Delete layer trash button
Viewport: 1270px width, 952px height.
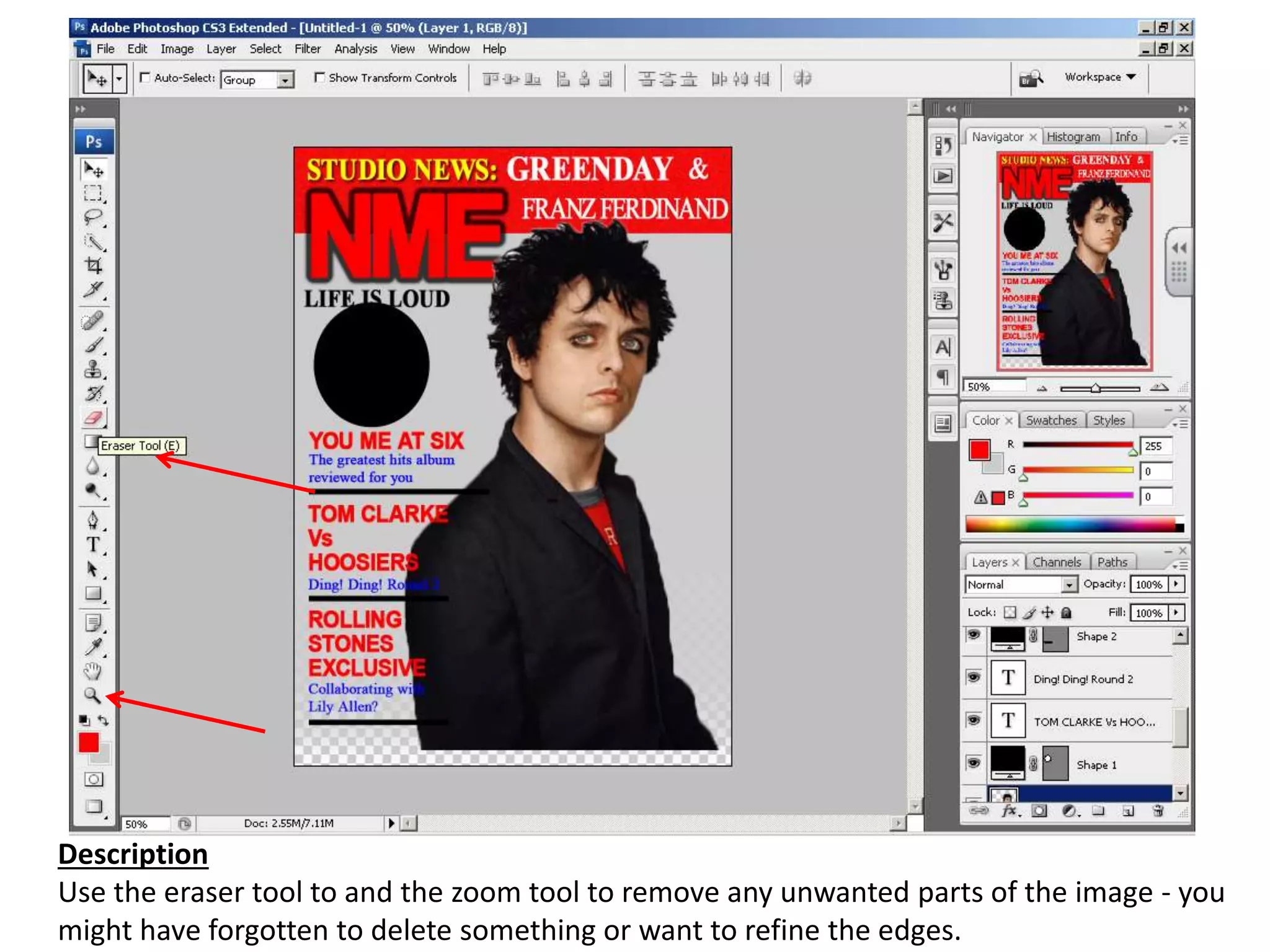[1158, 811]
